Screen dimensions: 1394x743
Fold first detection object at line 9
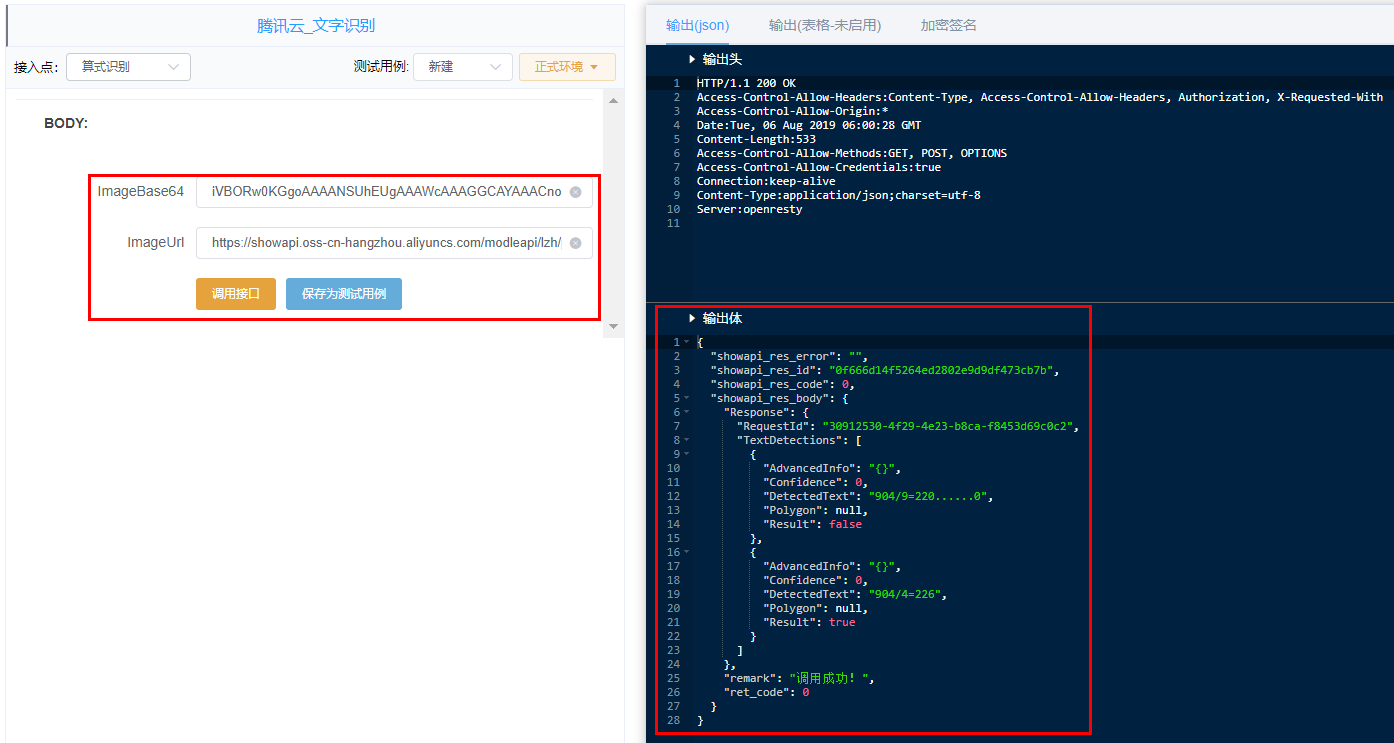pos(686,454)
